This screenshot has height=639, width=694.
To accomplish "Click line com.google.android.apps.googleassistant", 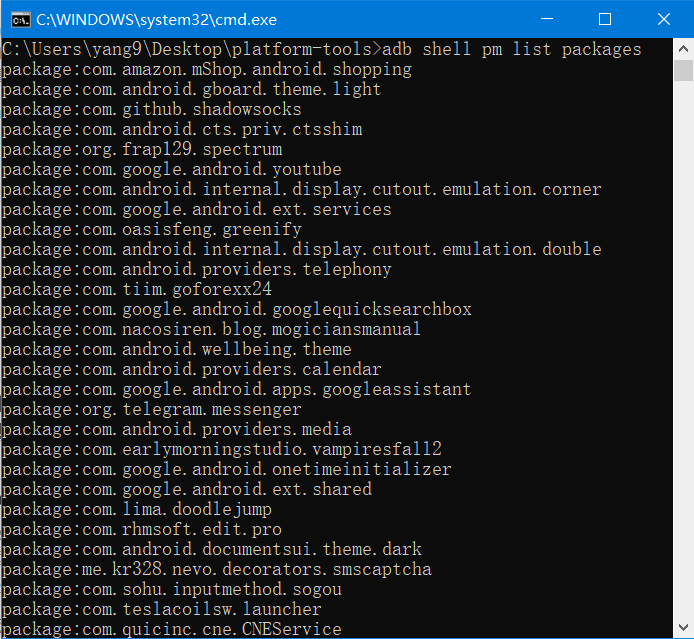I will point(237,389).
